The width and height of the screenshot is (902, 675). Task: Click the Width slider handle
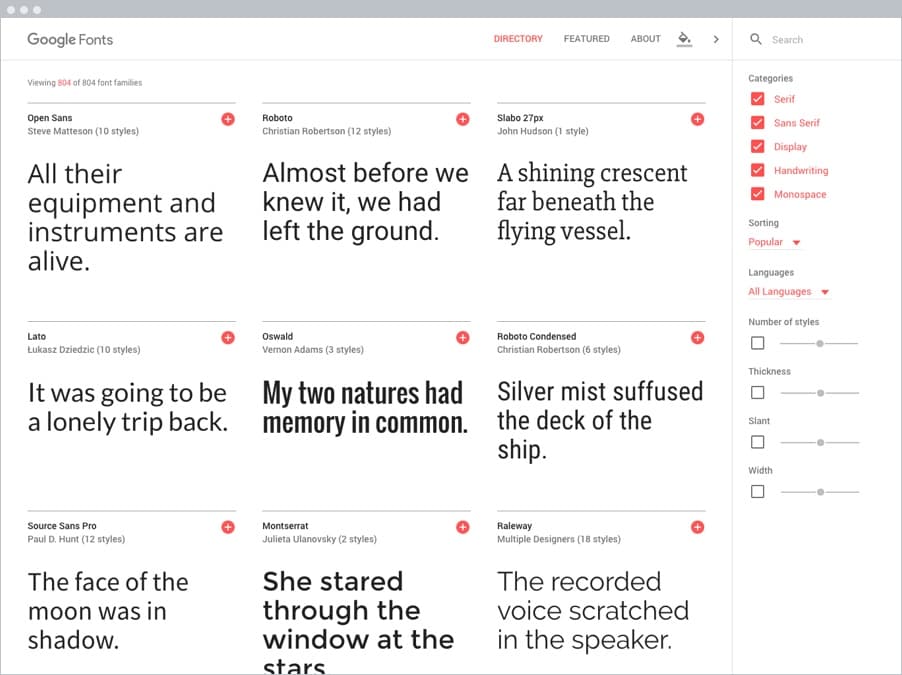click(x=820, y=492)
